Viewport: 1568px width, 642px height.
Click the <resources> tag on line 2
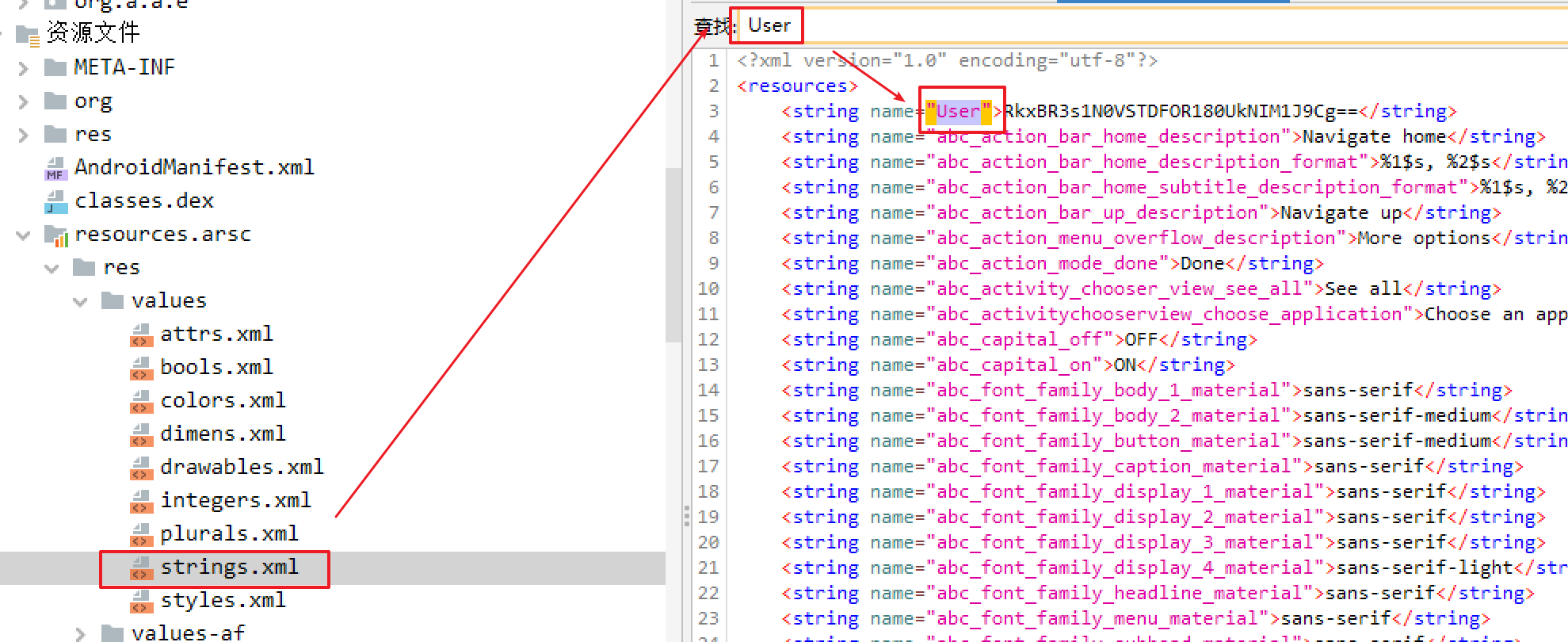(x=797, y=86)
